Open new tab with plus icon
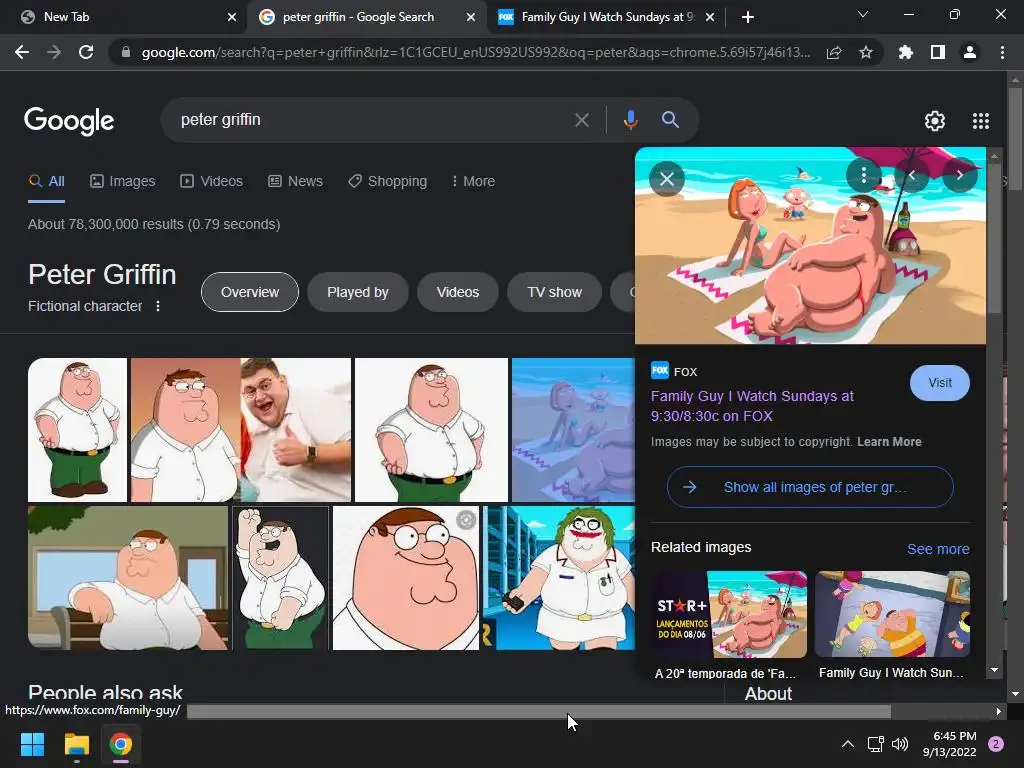 [x=748, y=17]
